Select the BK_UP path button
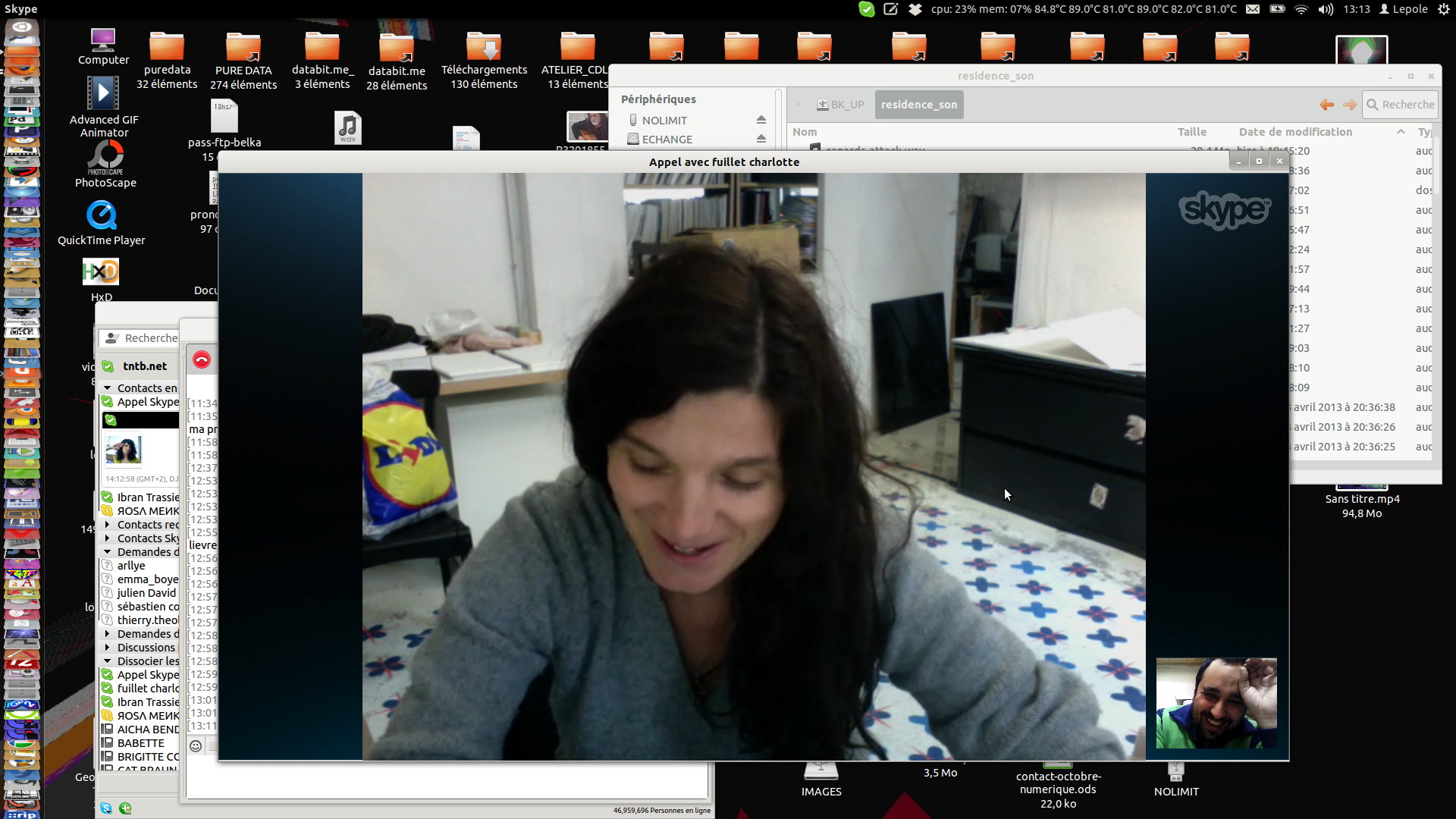 click(840, 105)
